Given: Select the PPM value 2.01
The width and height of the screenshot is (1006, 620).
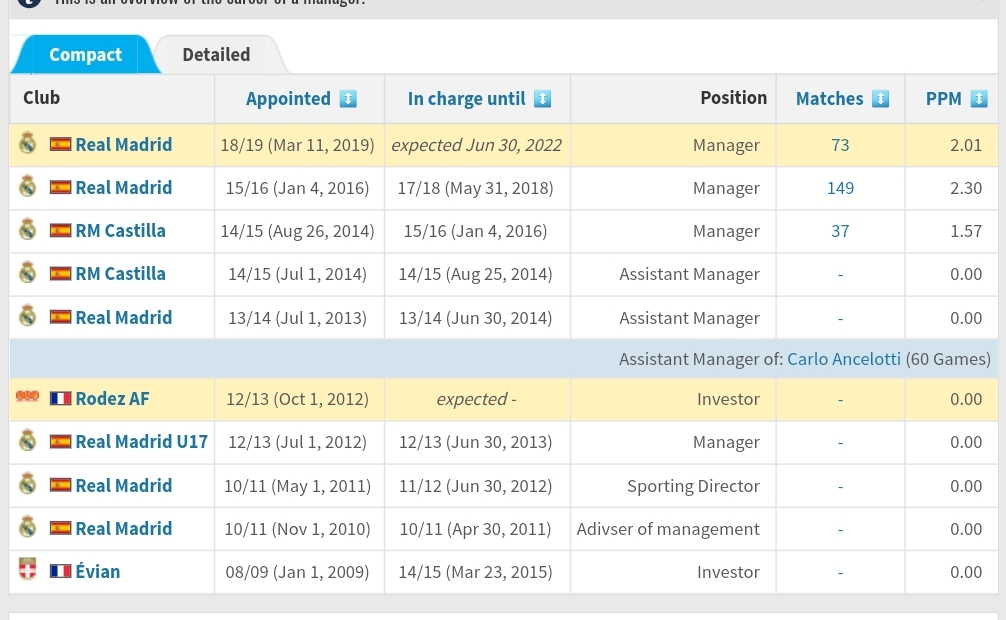Looking at the screenshot, I should [x=966, y=145].
